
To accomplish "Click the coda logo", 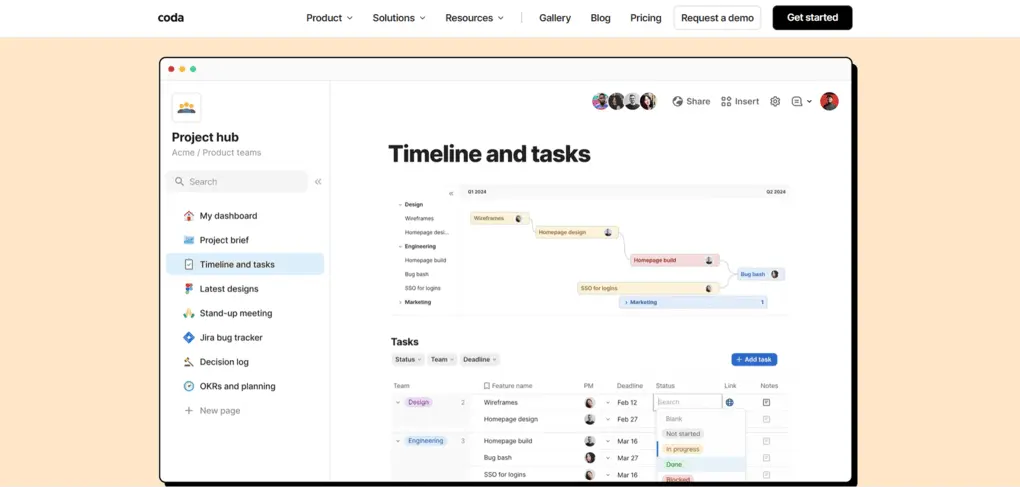I will tap(171, 18).
